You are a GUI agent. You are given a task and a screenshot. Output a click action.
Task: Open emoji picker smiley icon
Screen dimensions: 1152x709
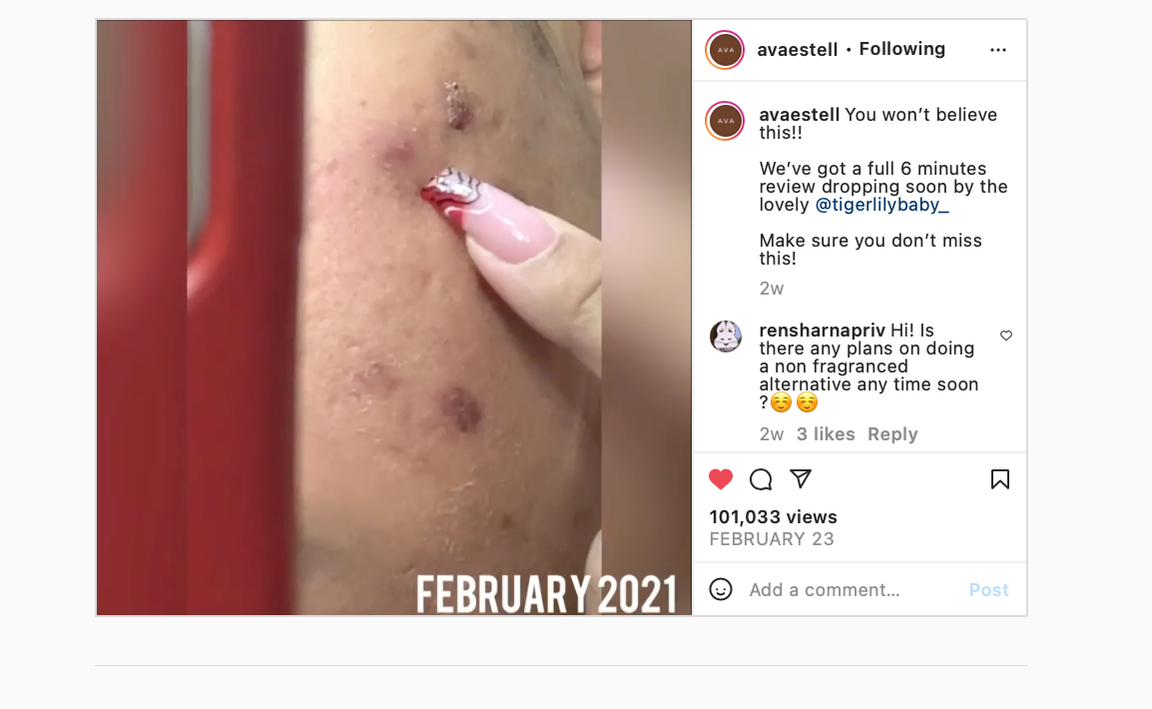pyautogui.click(x=721, y=589)
